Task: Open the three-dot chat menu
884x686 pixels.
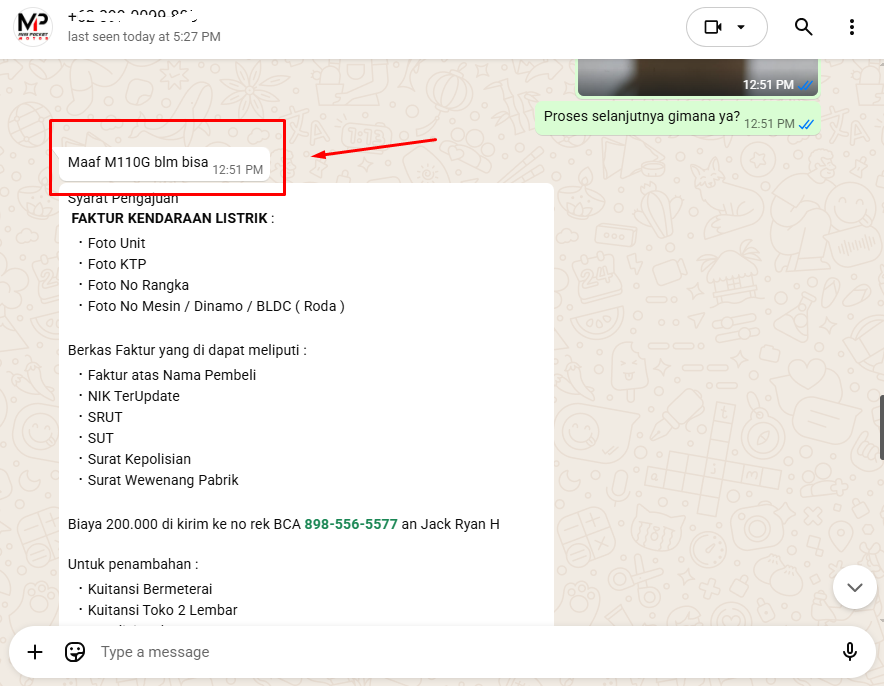Action: tap(851, 27)
